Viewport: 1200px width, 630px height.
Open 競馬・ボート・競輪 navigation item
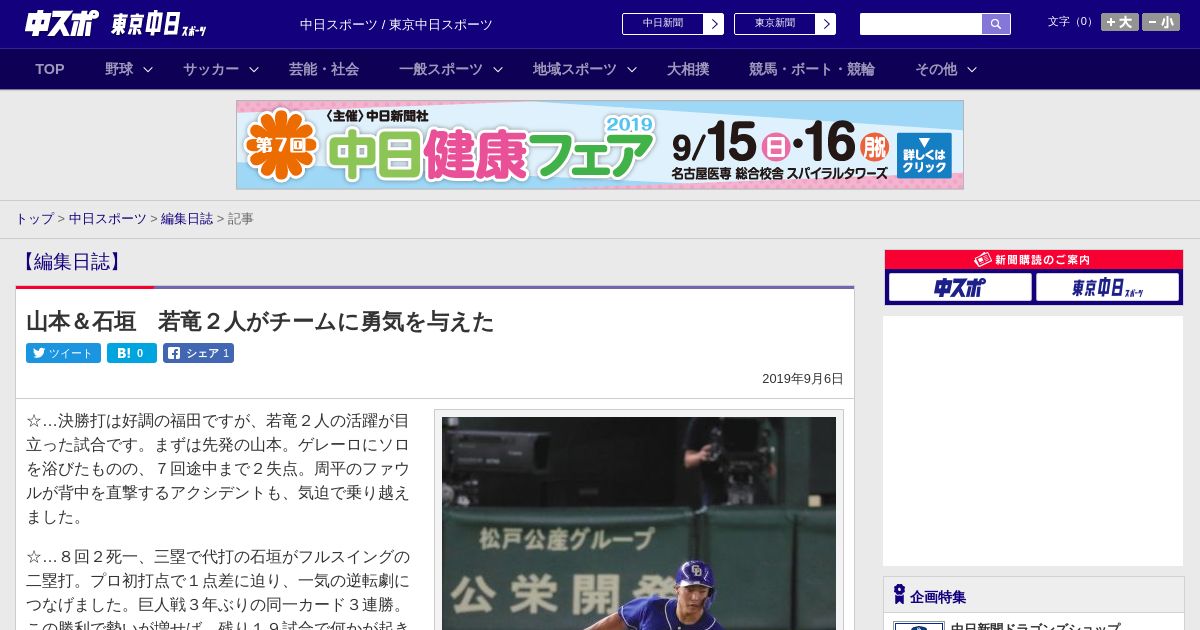point(812,69)
